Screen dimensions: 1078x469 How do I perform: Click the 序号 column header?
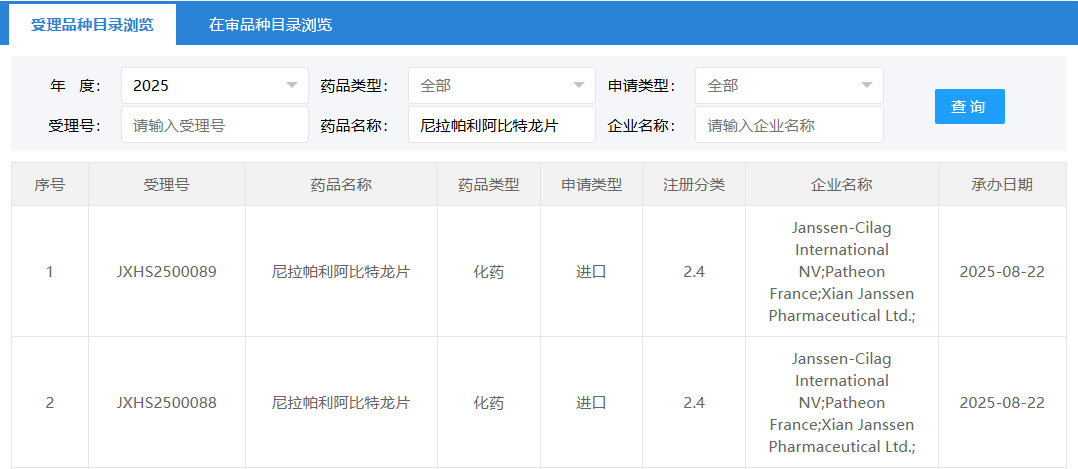point(50,184)
